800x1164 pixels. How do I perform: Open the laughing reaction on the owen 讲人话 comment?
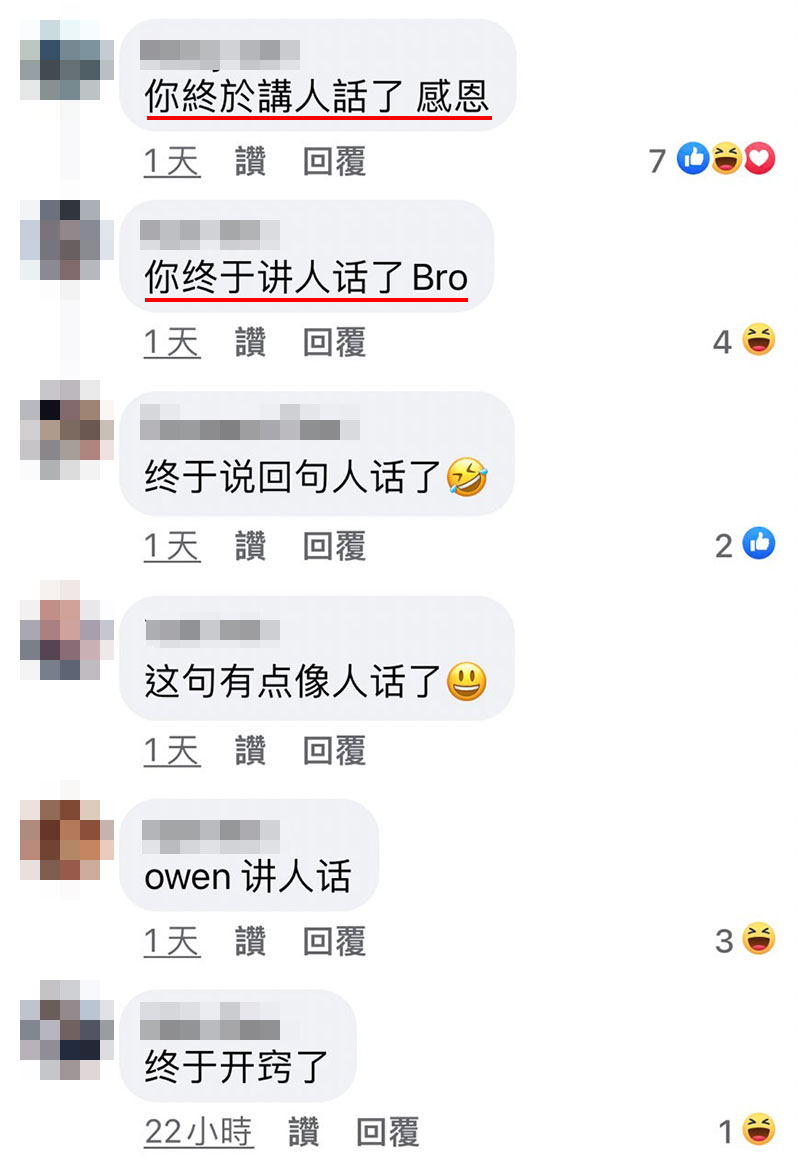[x=758, y=938]
